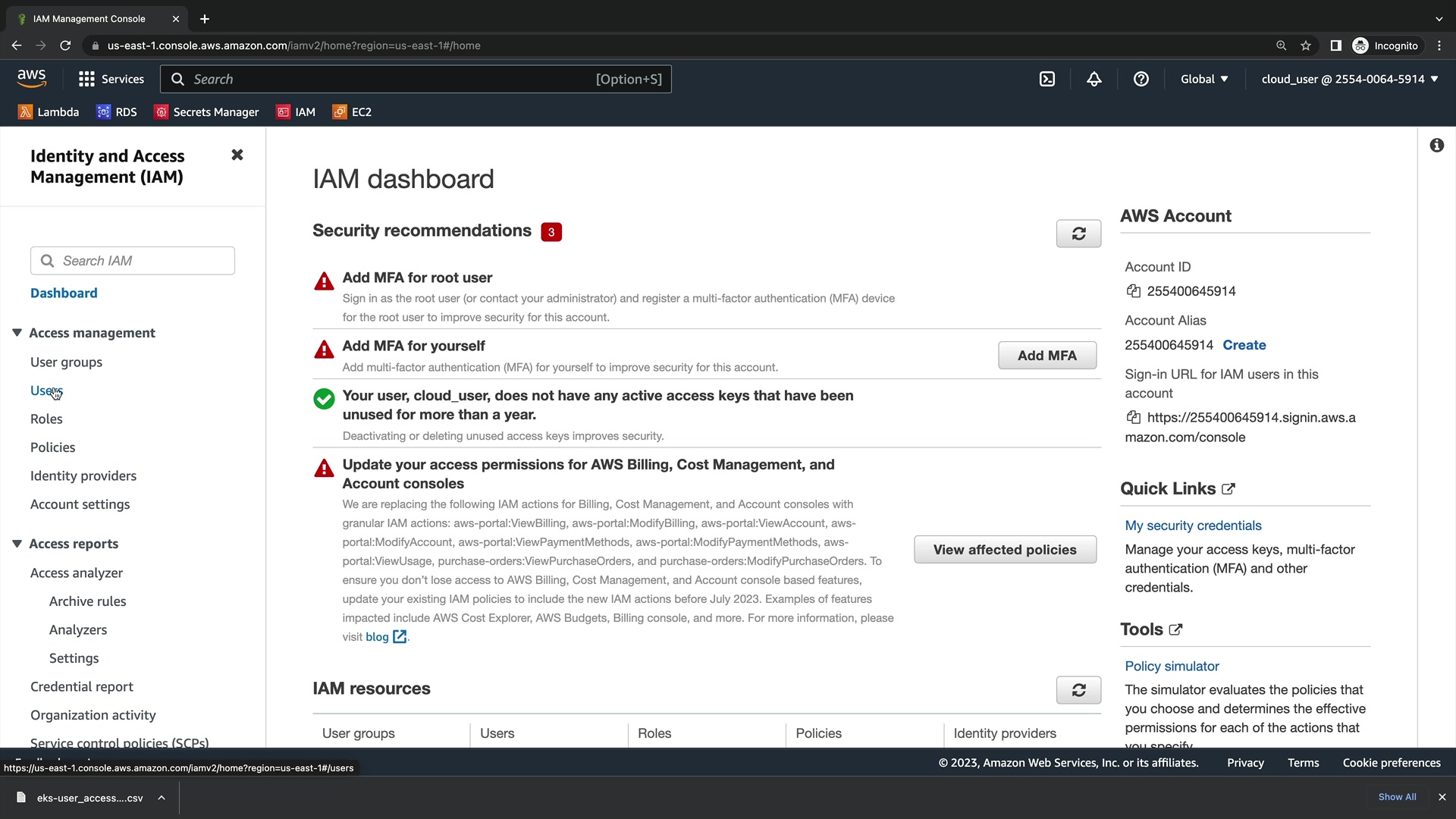Click the Add MFA button
The height and width of the screenshot is (819, 1456).
1046,356
